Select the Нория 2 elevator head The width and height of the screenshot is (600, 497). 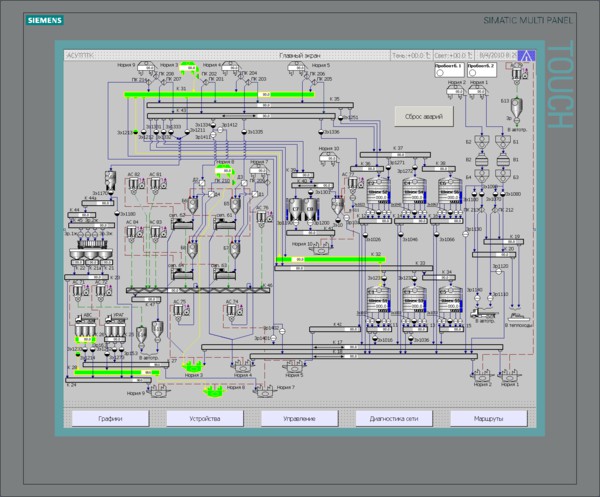tap(455, 91)
